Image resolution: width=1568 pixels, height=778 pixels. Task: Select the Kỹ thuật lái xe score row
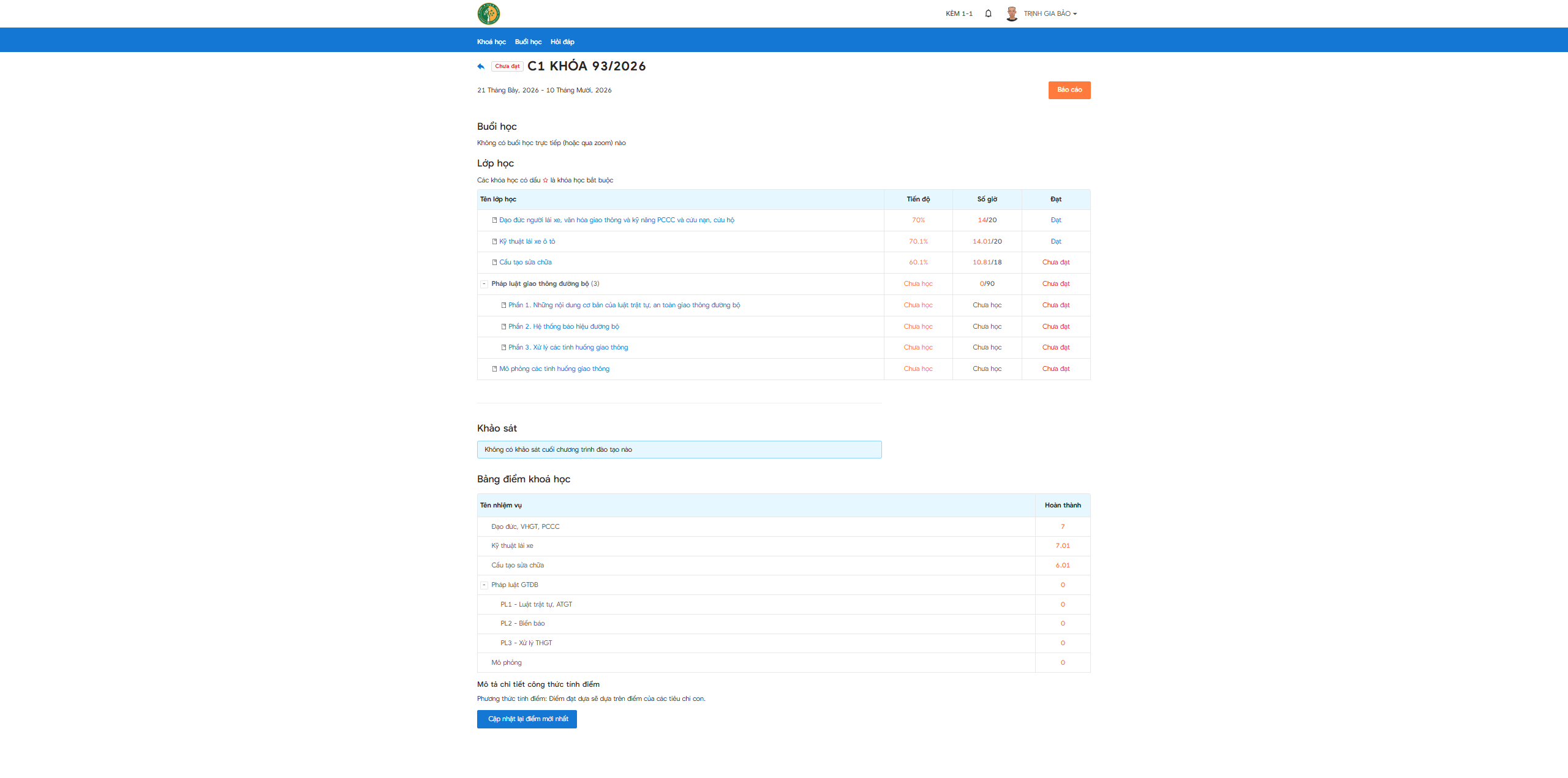tap(783, 546)
